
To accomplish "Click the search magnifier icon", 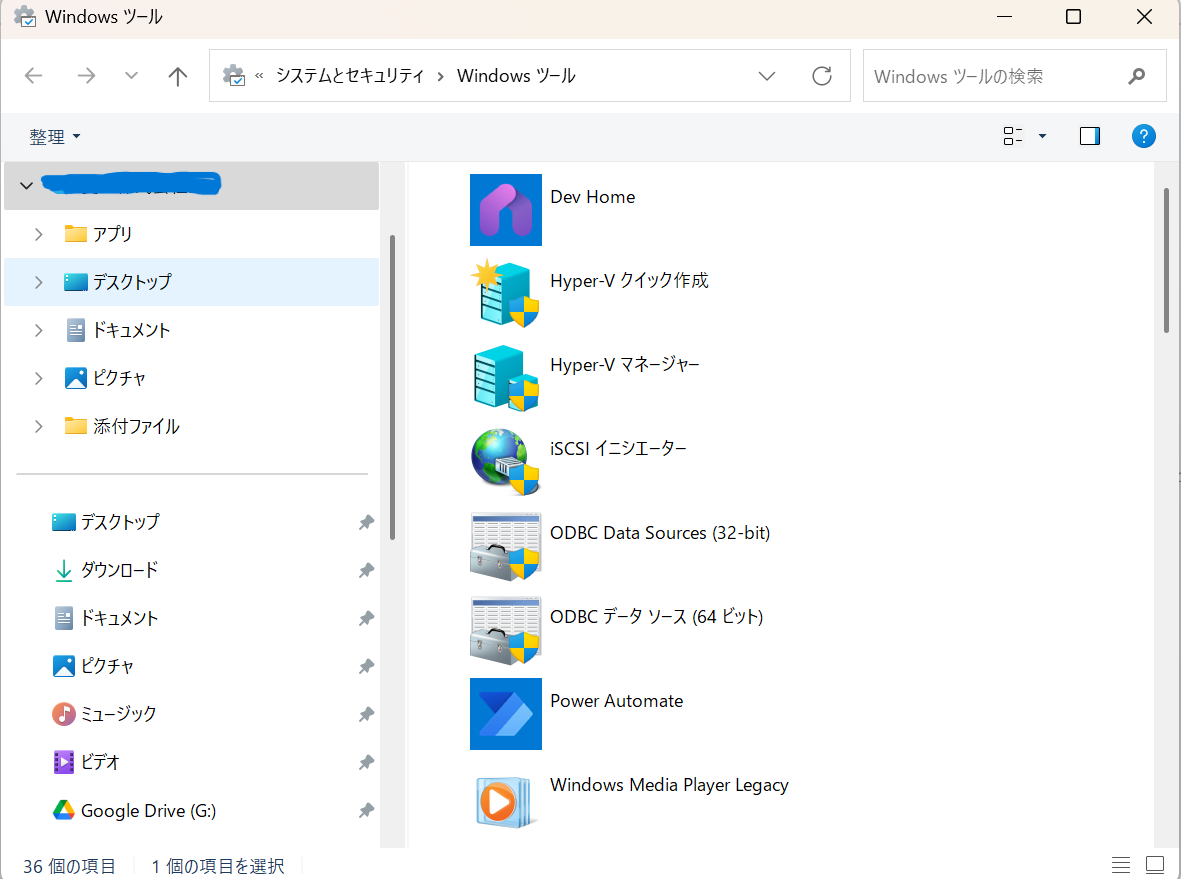I will [1137, 76].
